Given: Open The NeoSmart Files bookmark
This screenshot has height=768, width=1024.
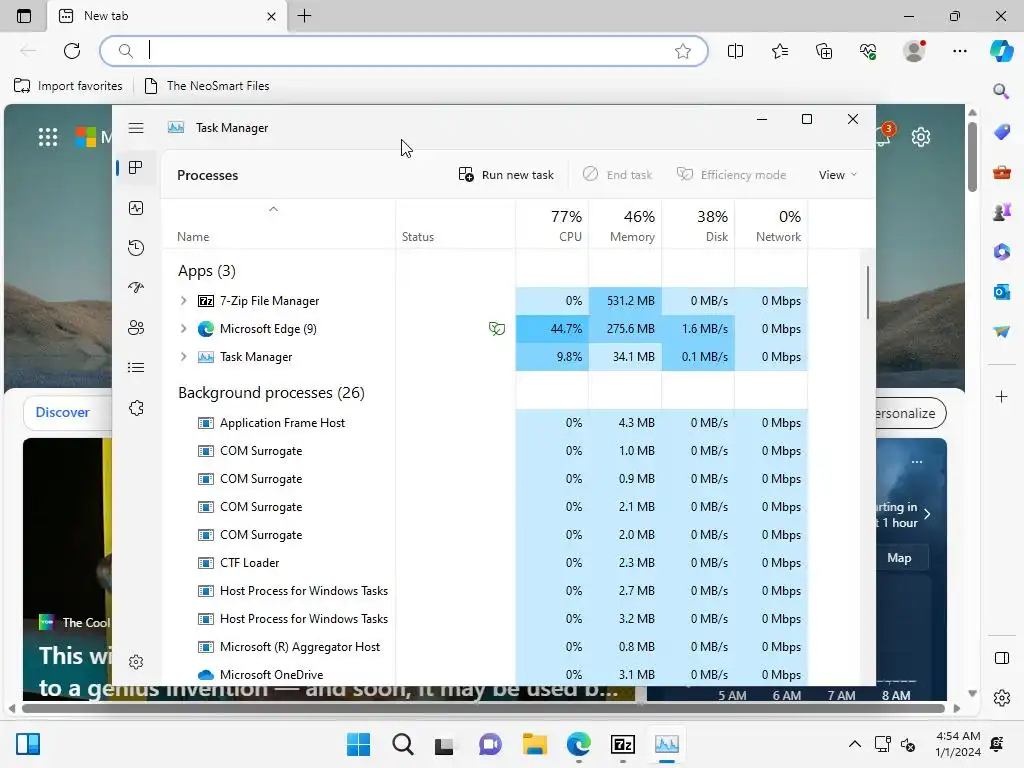Looking at the screenshot, I should [206, 86].
